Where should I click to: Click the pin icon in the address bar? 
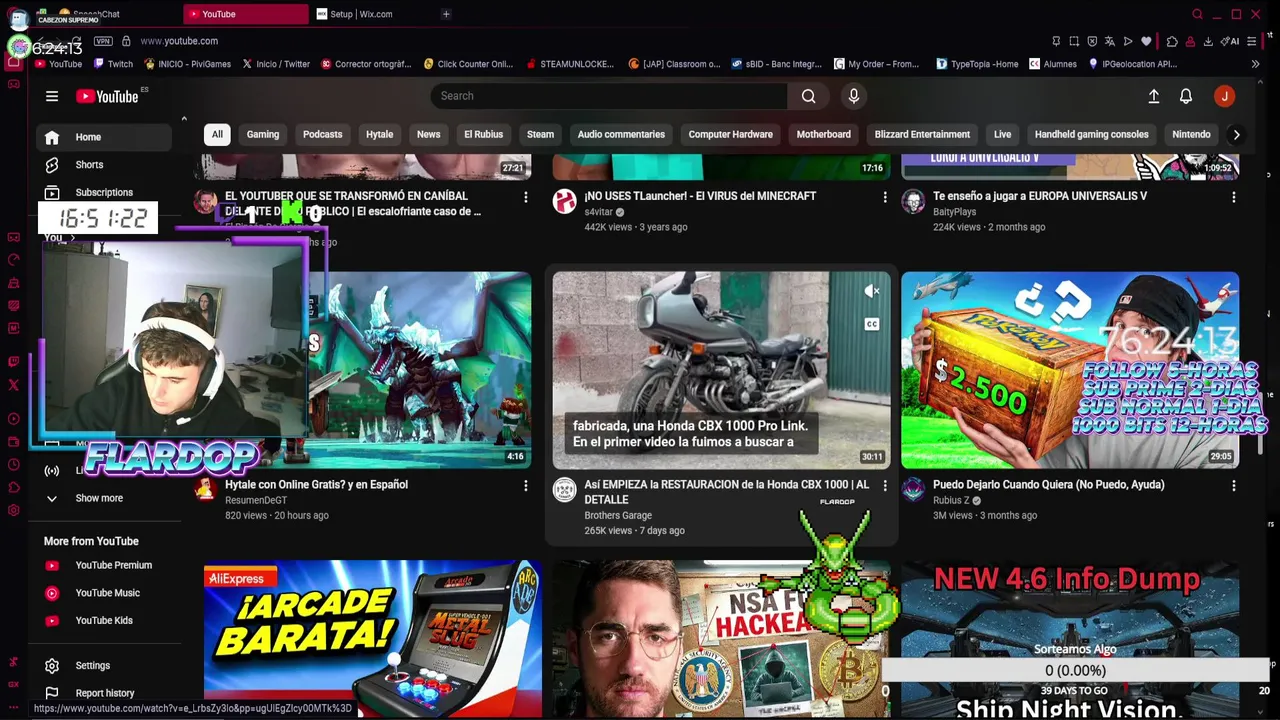coord(1056,41)
